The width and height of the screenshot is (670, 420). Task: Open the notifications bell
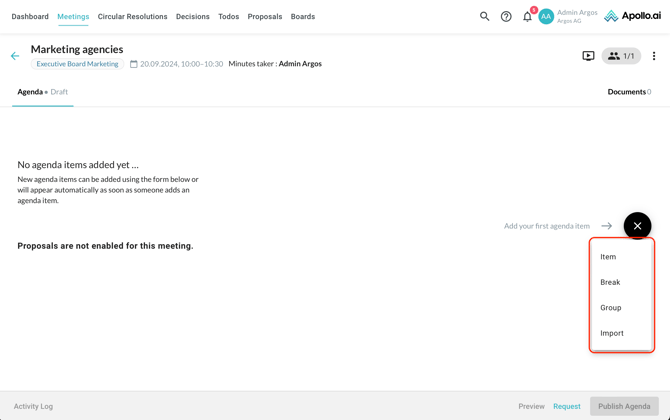coord(527,16)
